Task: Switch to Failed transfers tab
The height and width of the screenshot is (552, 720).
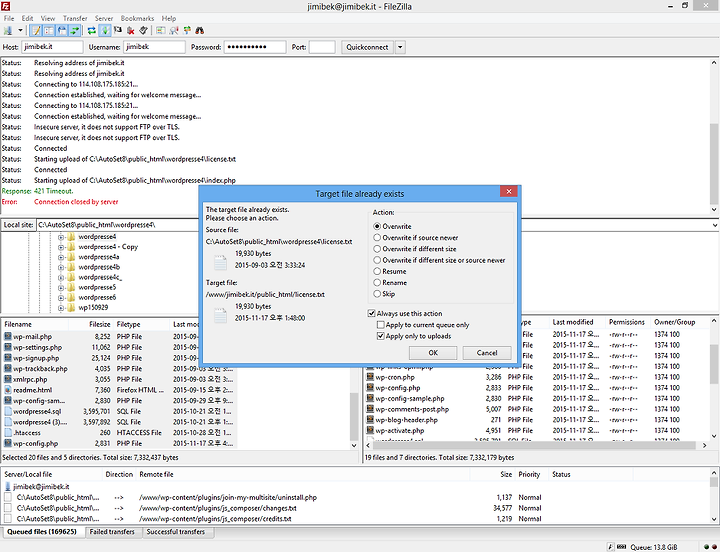Action: click(x=112, y=532)
